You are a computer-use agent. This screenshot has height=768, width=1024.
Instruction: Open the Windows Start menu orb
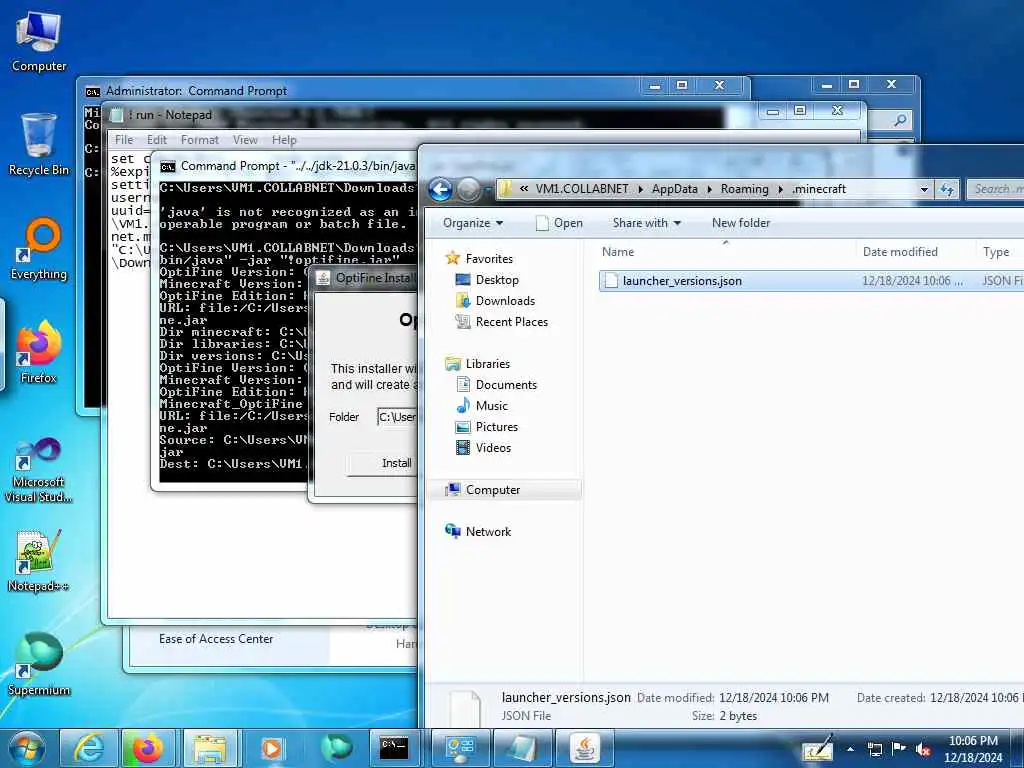(x=26, y=748)
